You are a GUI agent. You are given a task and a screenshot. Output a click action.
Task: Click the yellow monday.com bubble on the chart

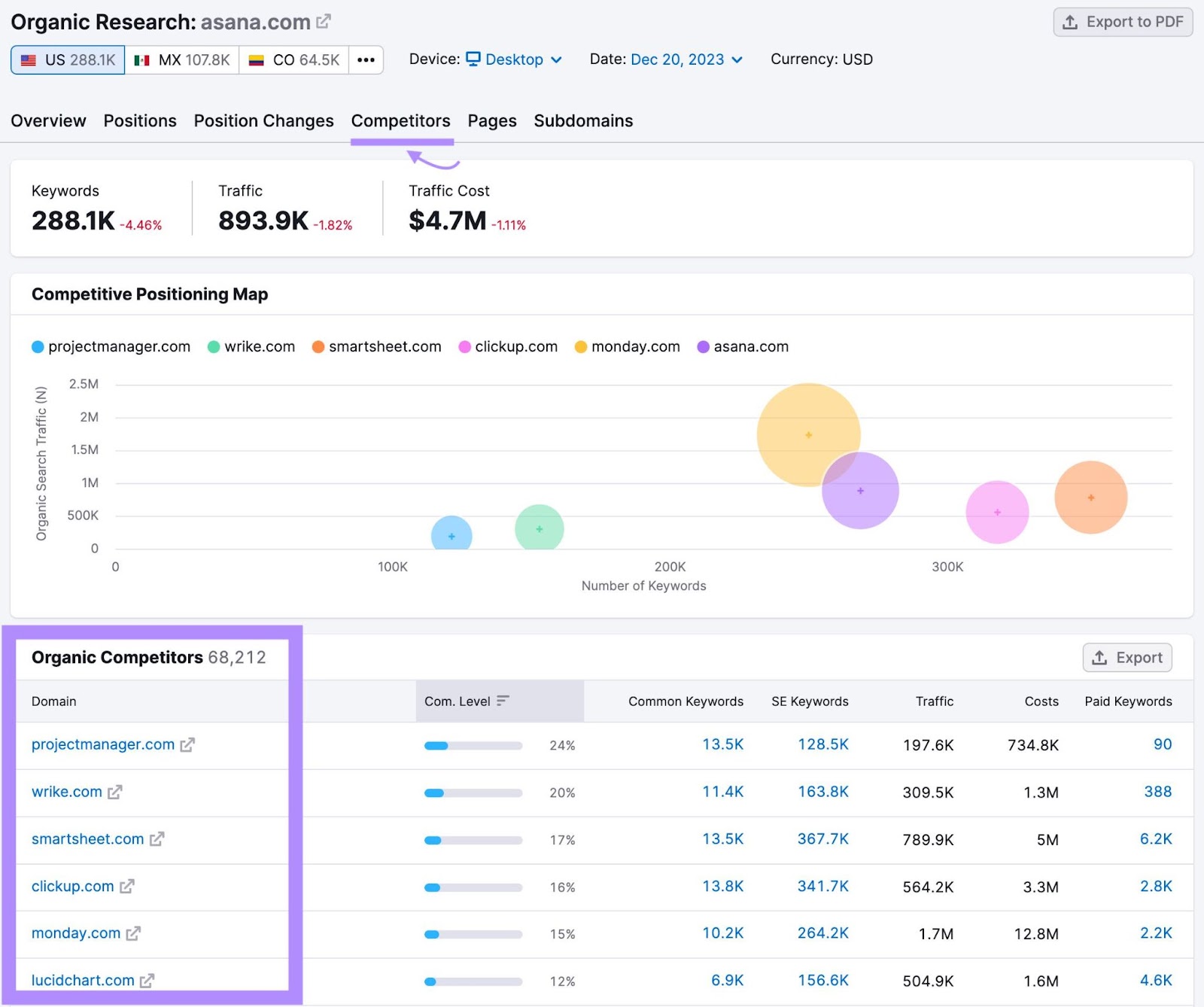pyautogui.click(x=808, y=434)
